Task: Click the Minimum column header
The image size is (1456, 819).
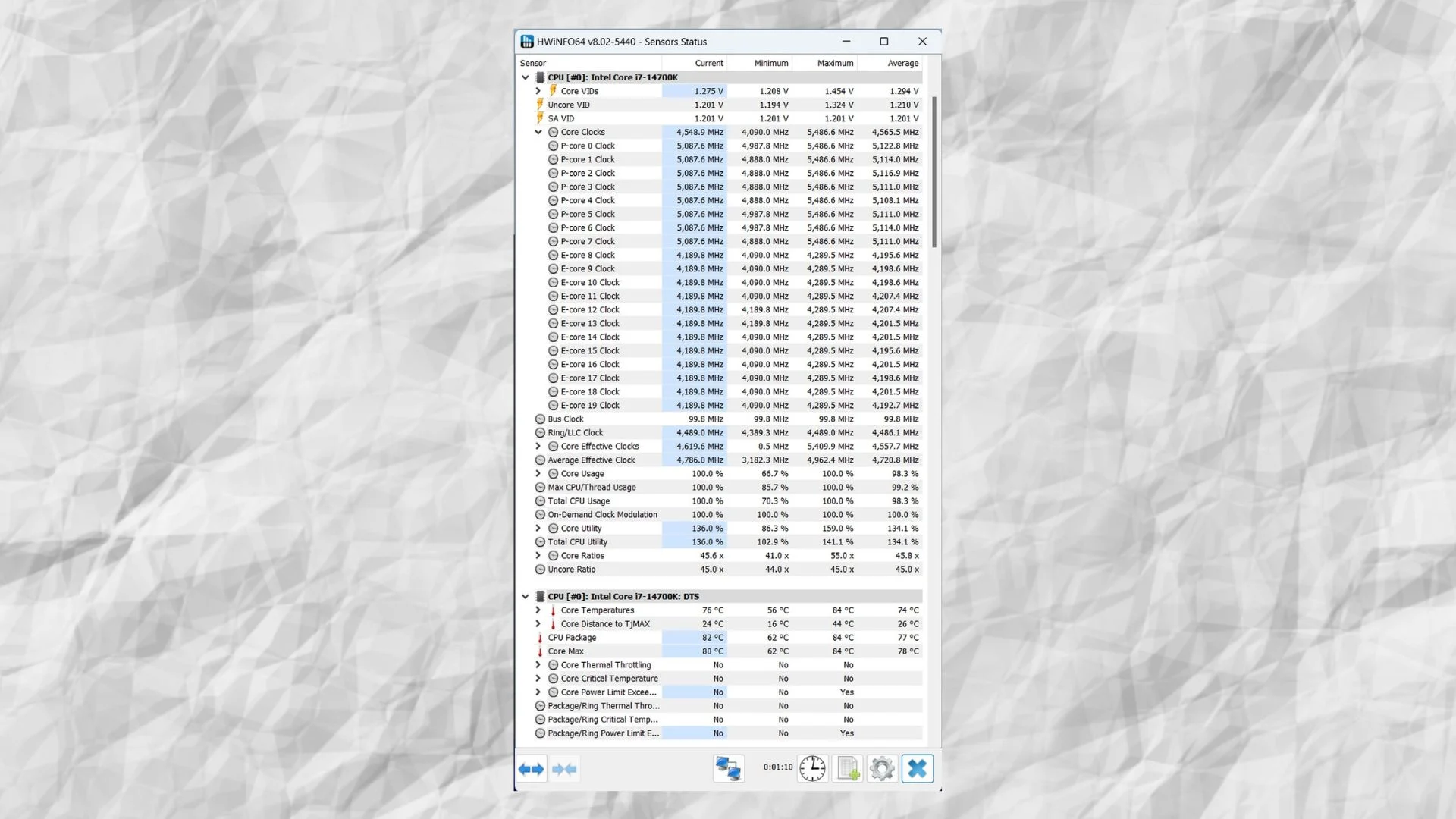Action: pyautogui.click(x=759, y=64)
